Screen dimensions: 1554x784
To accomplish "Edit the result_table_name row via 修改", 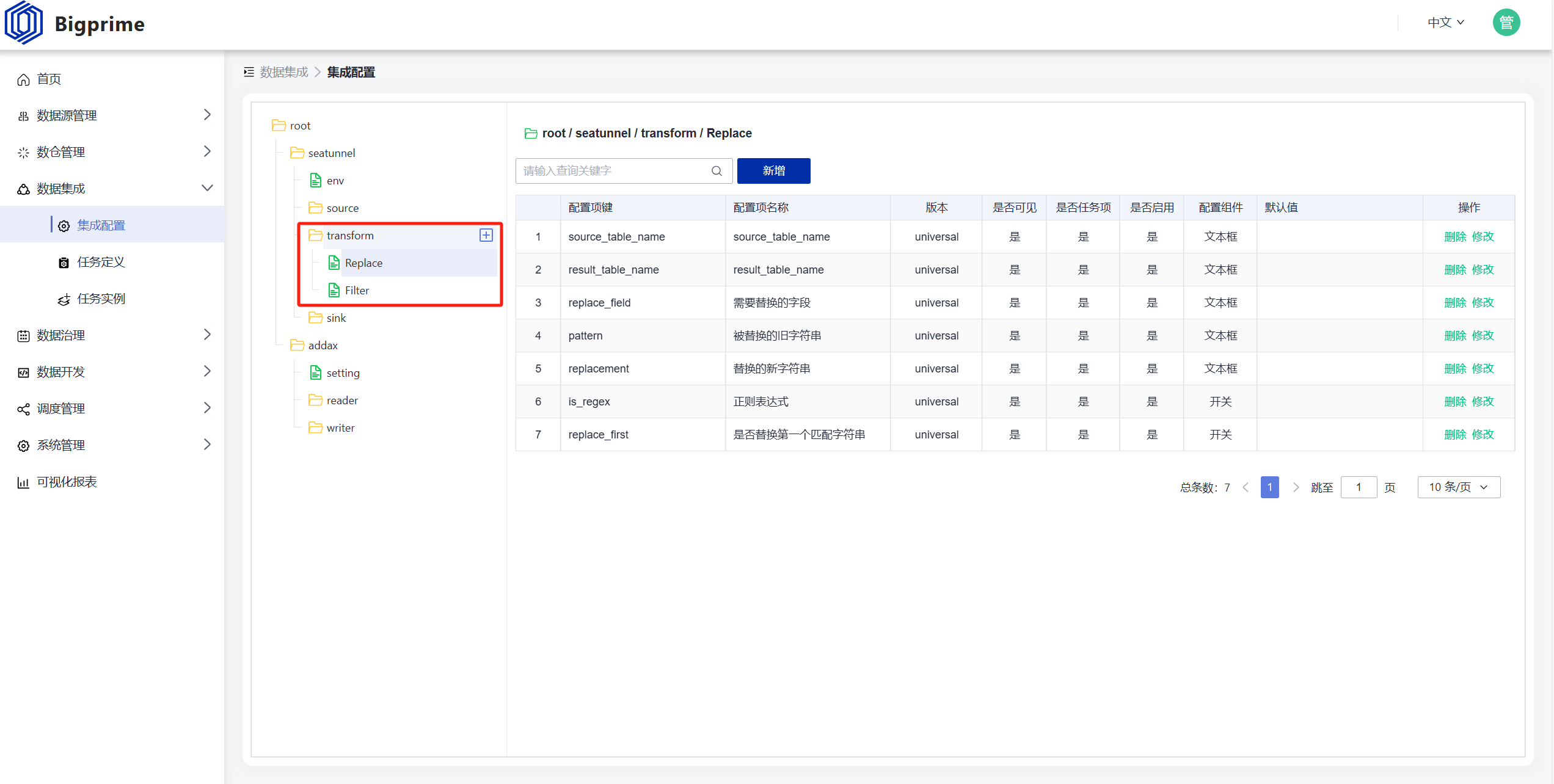I will coord(1483,270).
